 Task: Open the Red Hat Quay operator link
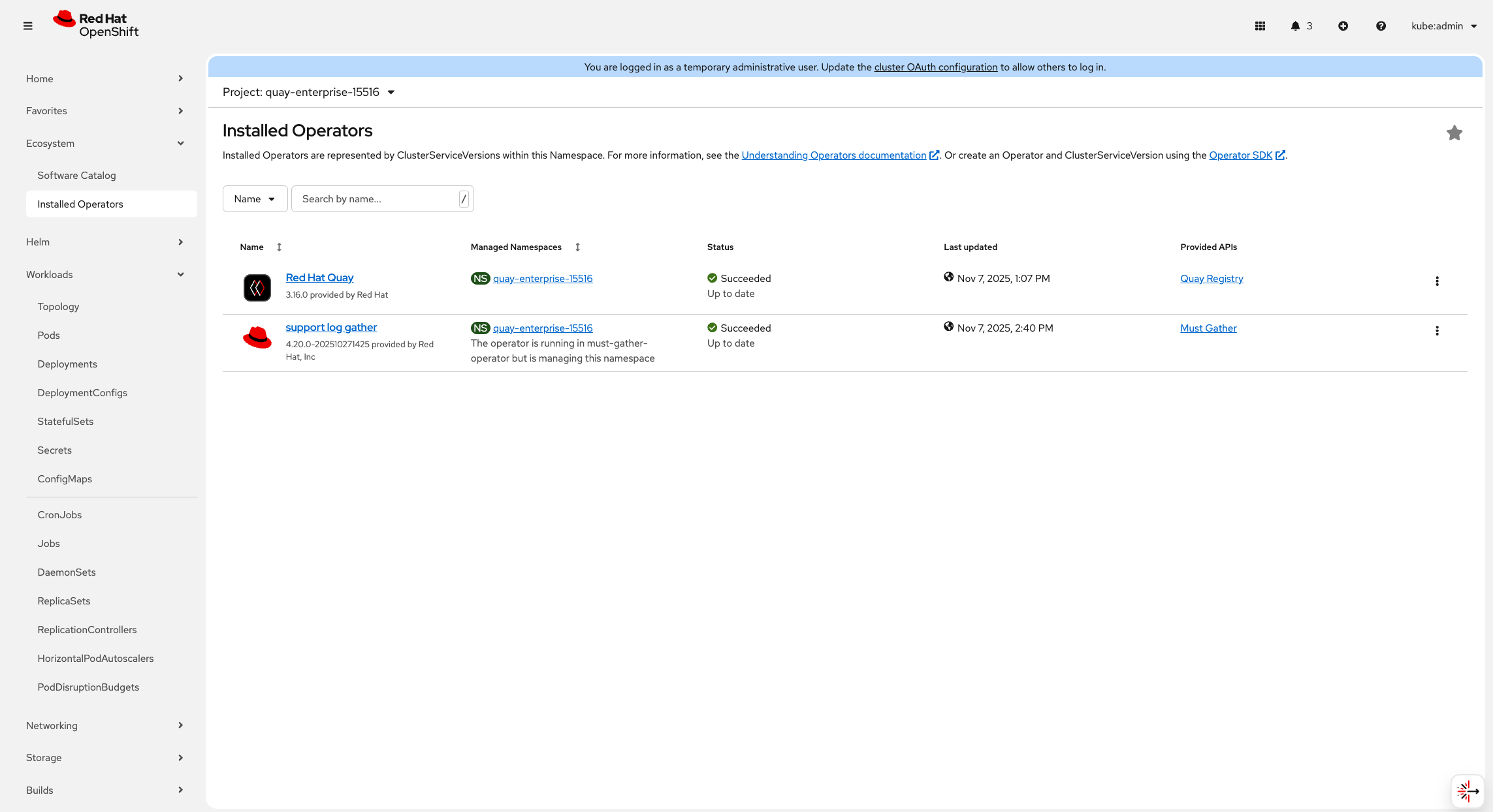319,277
